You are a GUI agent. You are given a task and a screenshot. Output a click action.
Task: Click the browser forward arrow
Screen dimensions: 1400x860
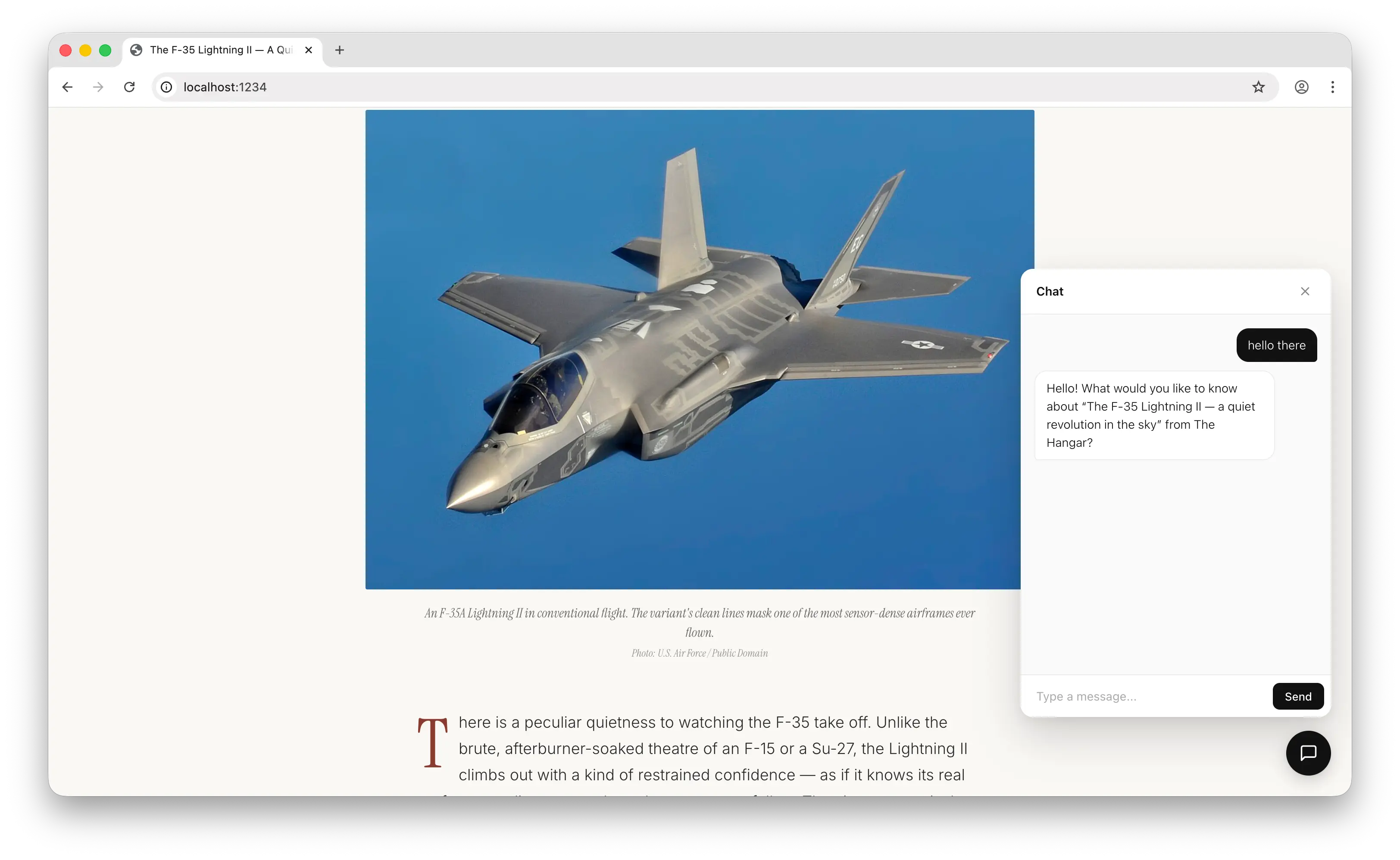98,87
